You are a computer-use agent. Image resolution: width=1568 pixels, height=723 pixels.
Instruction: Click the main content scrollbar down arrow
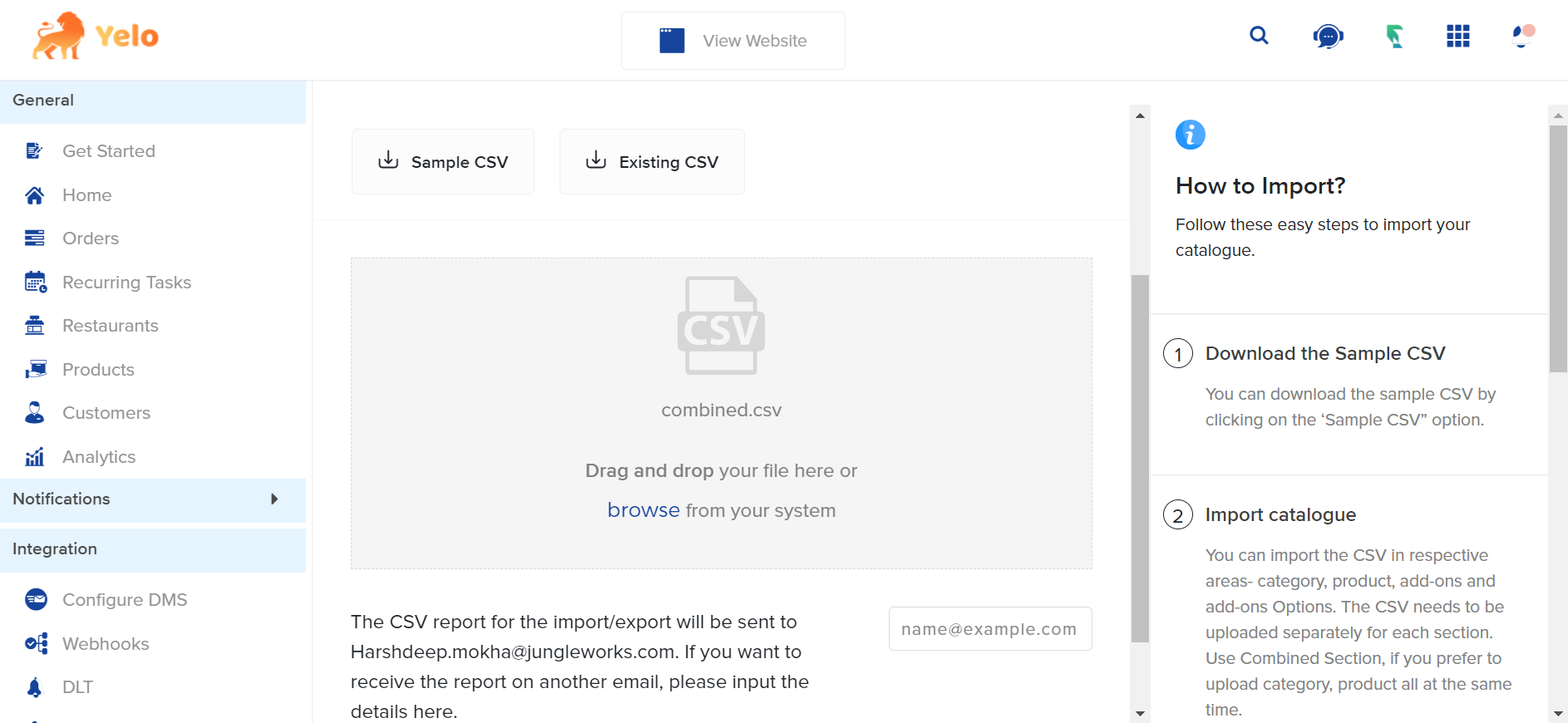[1140, 714]
